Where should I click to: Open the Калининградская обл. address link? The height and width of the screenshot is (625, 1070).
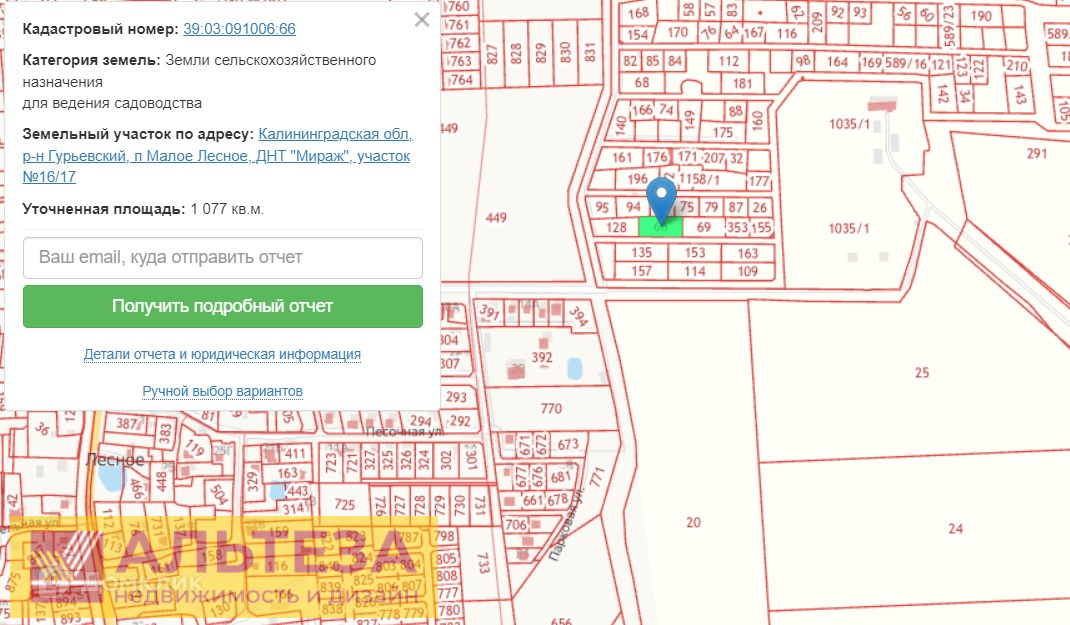(217, 156)
